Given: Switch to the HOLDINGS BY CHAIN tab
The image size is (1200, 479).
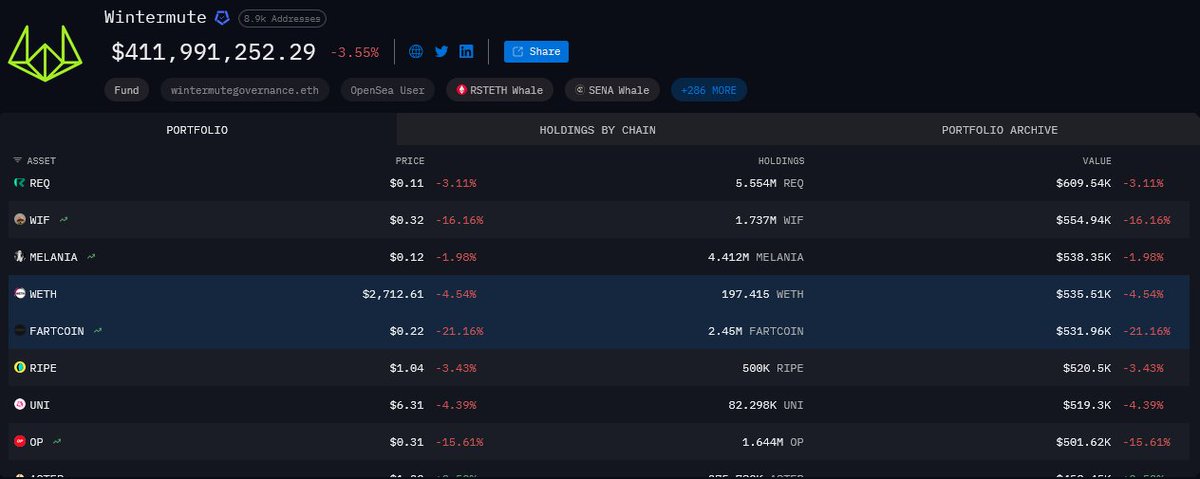Looking at the screenshot, I should point(597,130).
